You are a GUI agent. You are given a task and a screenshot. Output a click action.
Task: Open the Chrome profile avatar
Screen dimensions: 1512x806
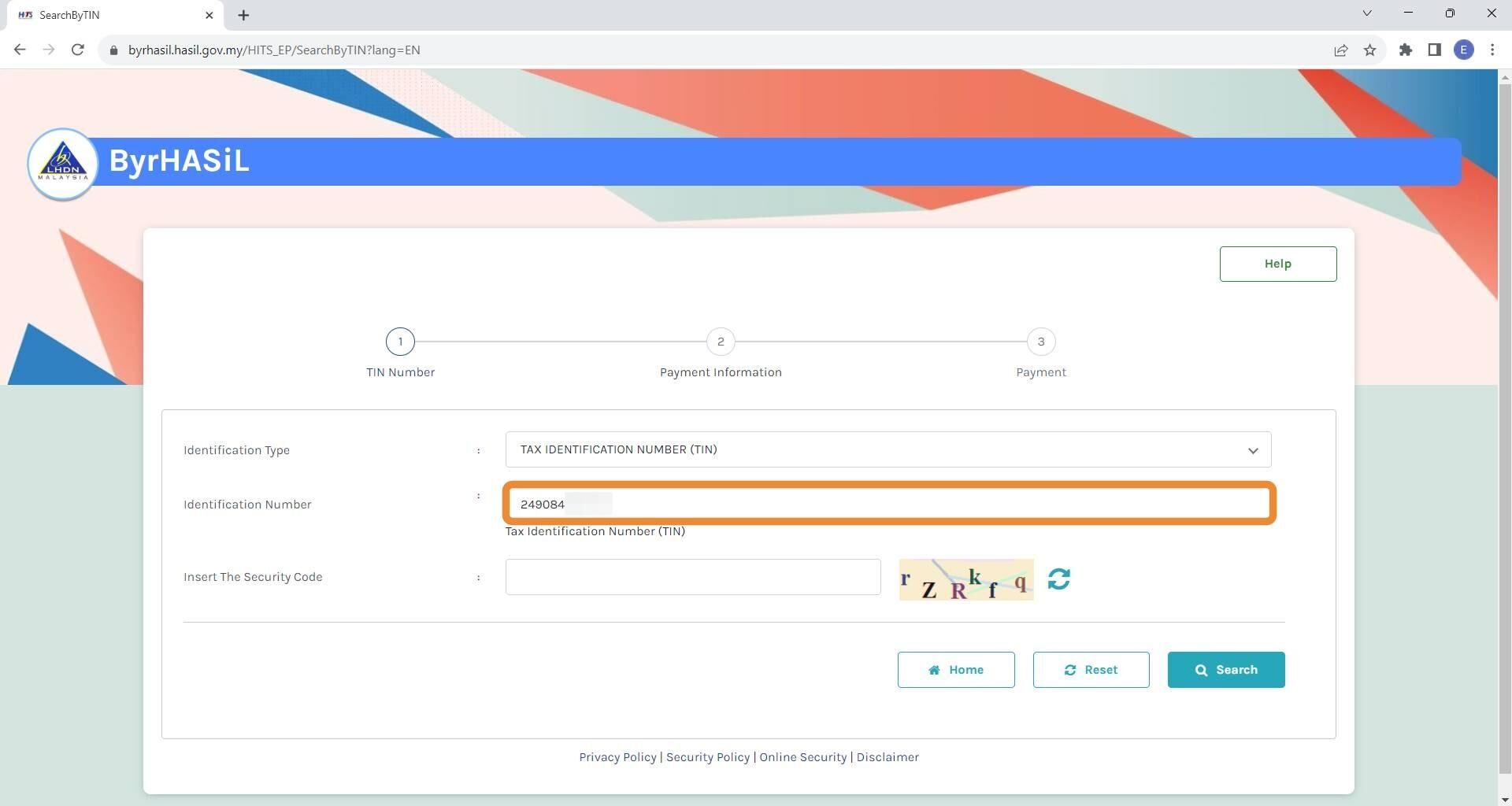[1464, 50]
